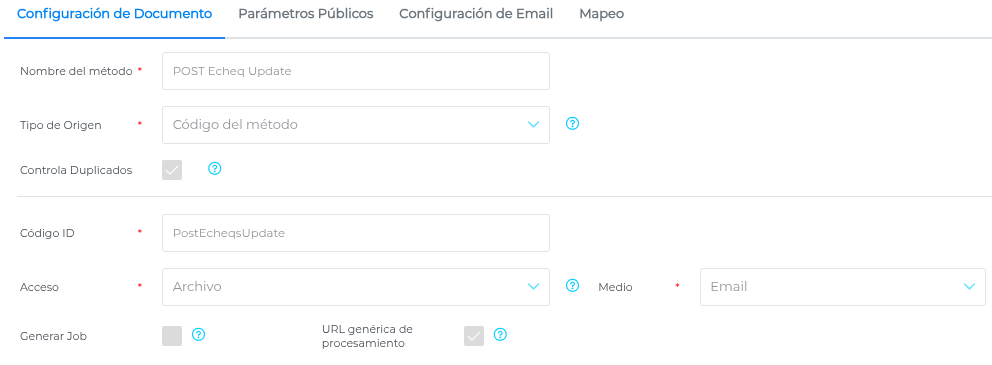This screenshot has height=365, width=992.
Task: Open the Acceso dropdown showing Archivo
Action: click(x=356, y=287)
